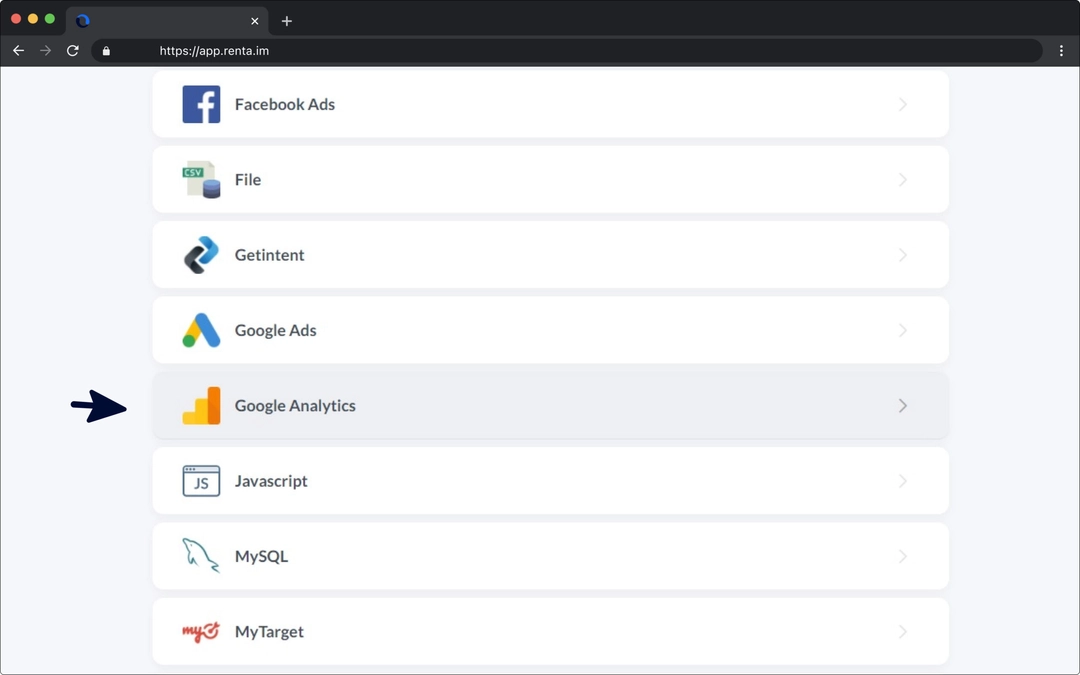Click the Renta favicon on the browser tab
This screenshot has width=1080, height=675.
tap(83, 21)
